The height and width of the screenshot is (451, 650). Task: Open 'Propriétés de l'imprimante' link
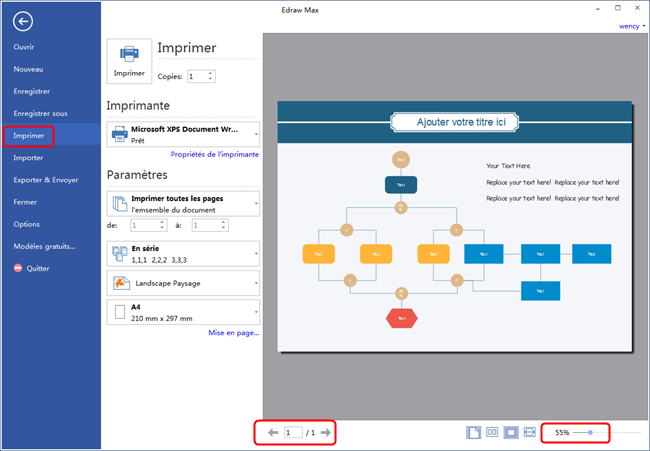tap(215, 155)
